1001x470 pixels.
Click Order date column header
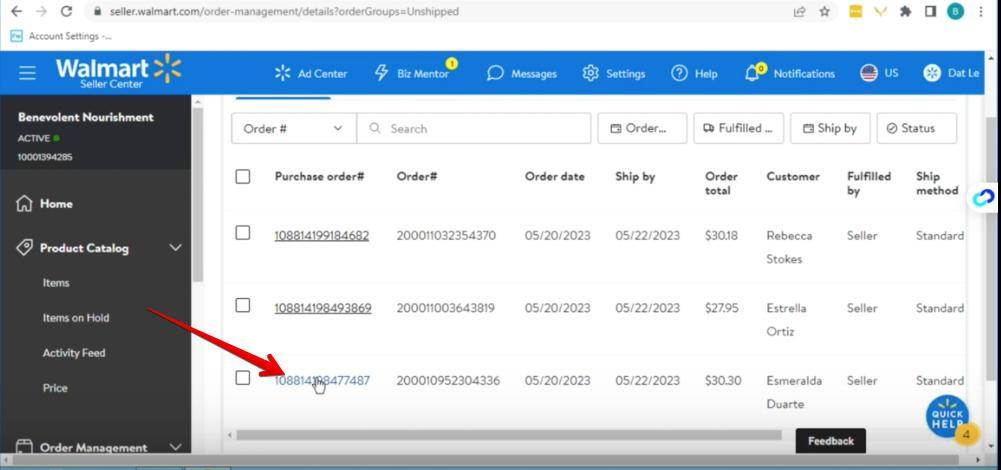554,176
